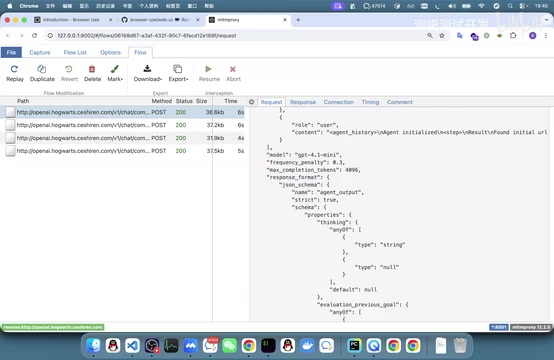This screenshot has width=554, height=360.
Task: Select the 36.6kb flow row
Action: pos(122,112)
